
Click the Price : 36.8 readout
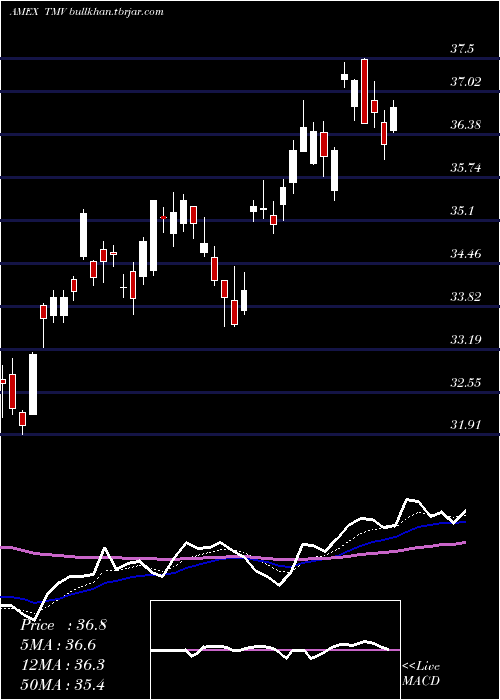tap(63, 625)
